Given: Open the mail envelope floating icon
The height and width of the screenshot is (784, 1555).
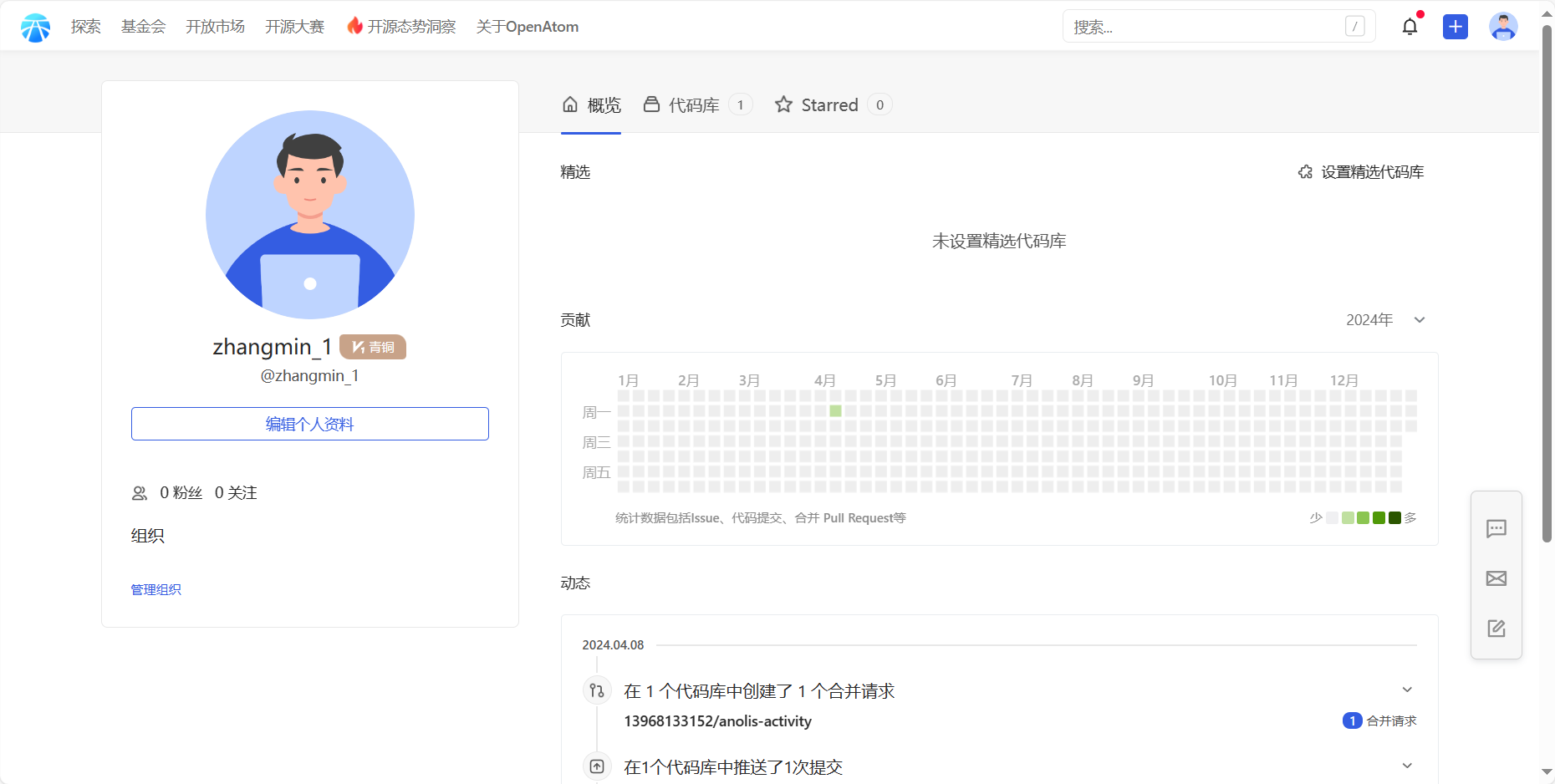Looking at the screenshot, I should 1496,578.
